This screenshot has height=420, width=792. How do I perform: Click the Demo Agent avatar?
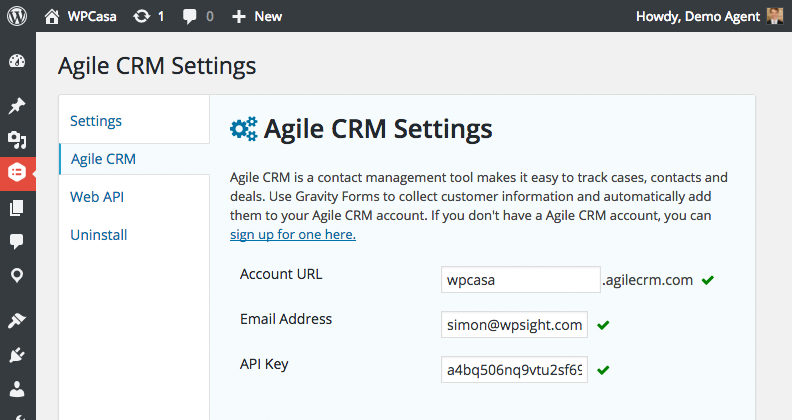(x=774, y=16)
